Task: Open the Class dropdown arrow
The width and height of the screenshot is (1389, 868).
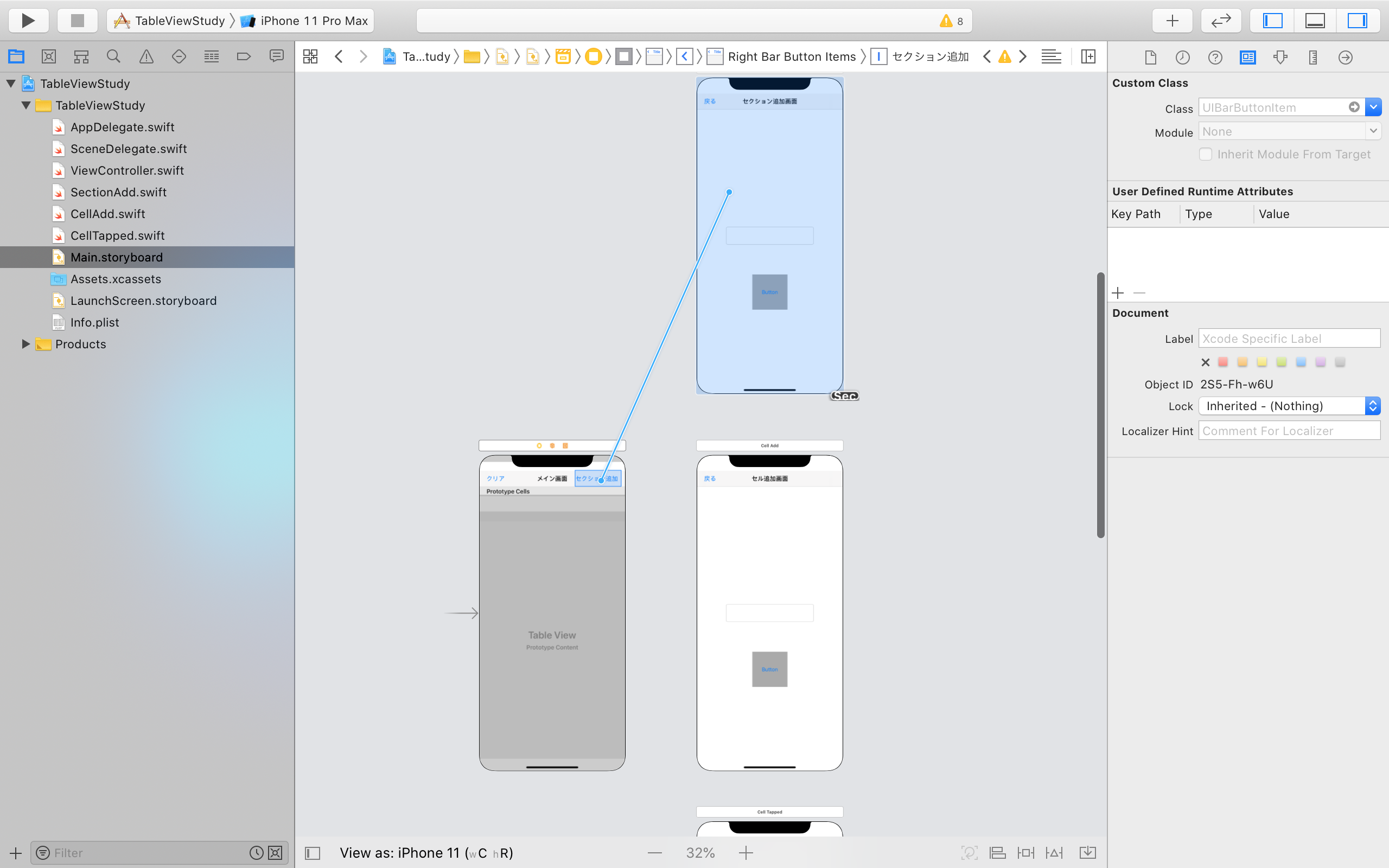Action: point(1373,107)
